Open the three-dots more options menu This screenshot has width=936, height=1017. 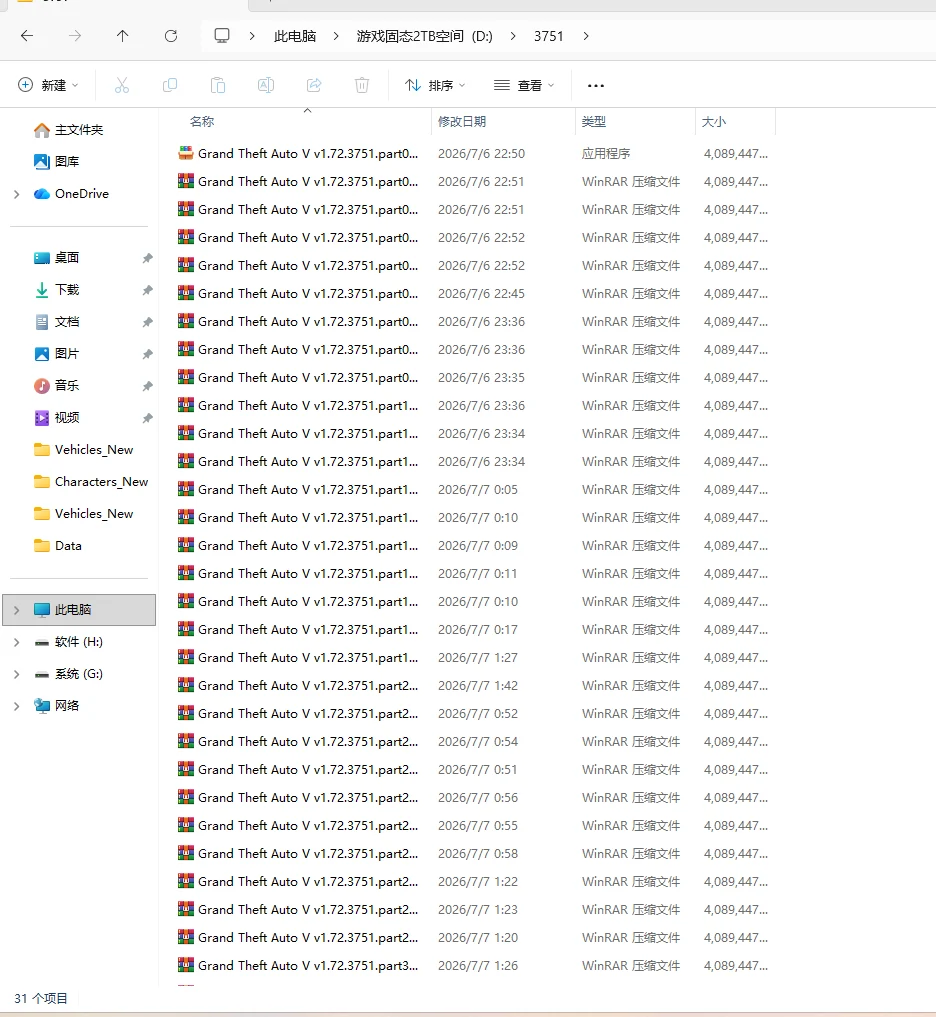(595, 85)
